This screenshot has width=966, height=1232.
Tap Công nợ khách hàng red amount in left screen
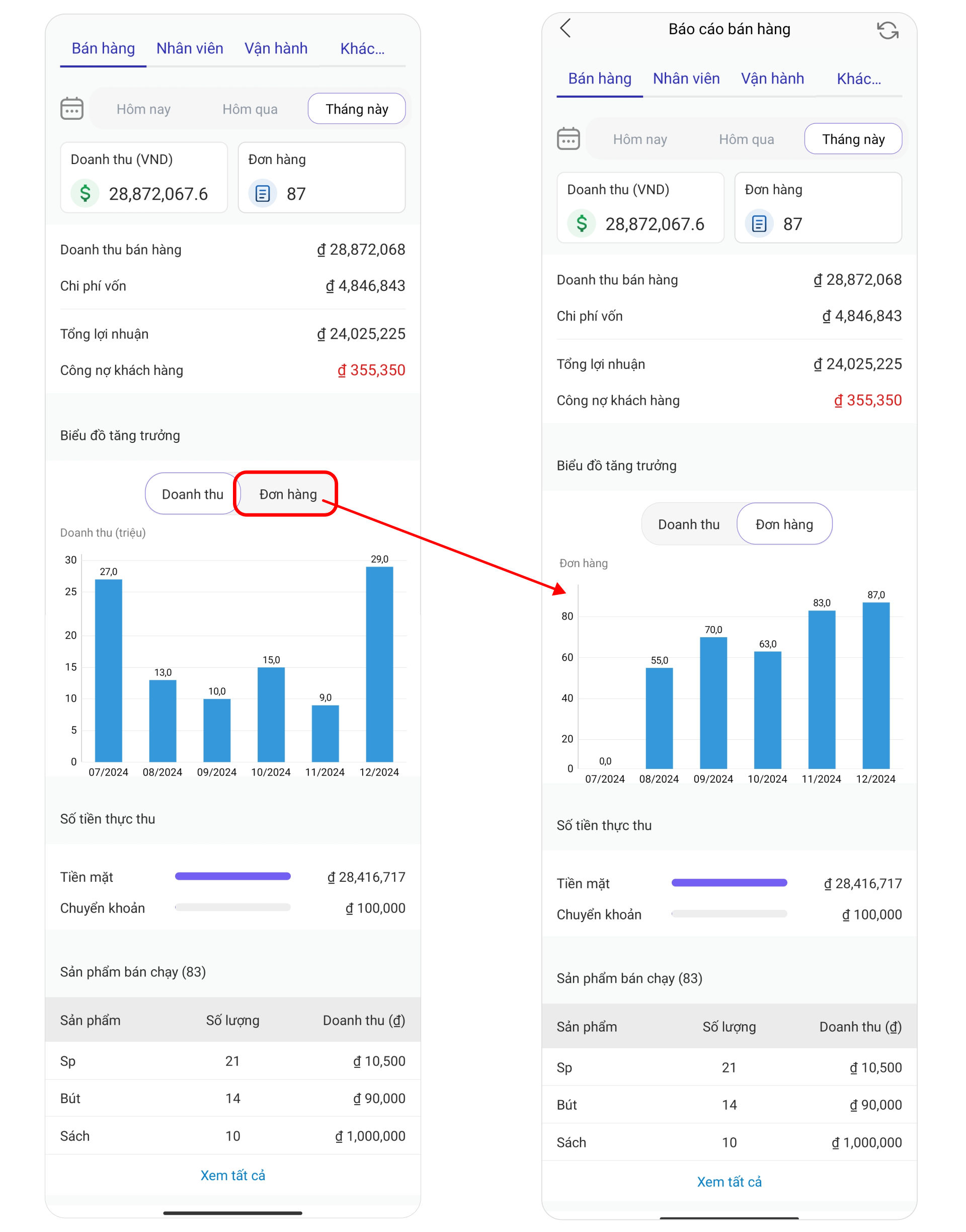tap(372, 370)
